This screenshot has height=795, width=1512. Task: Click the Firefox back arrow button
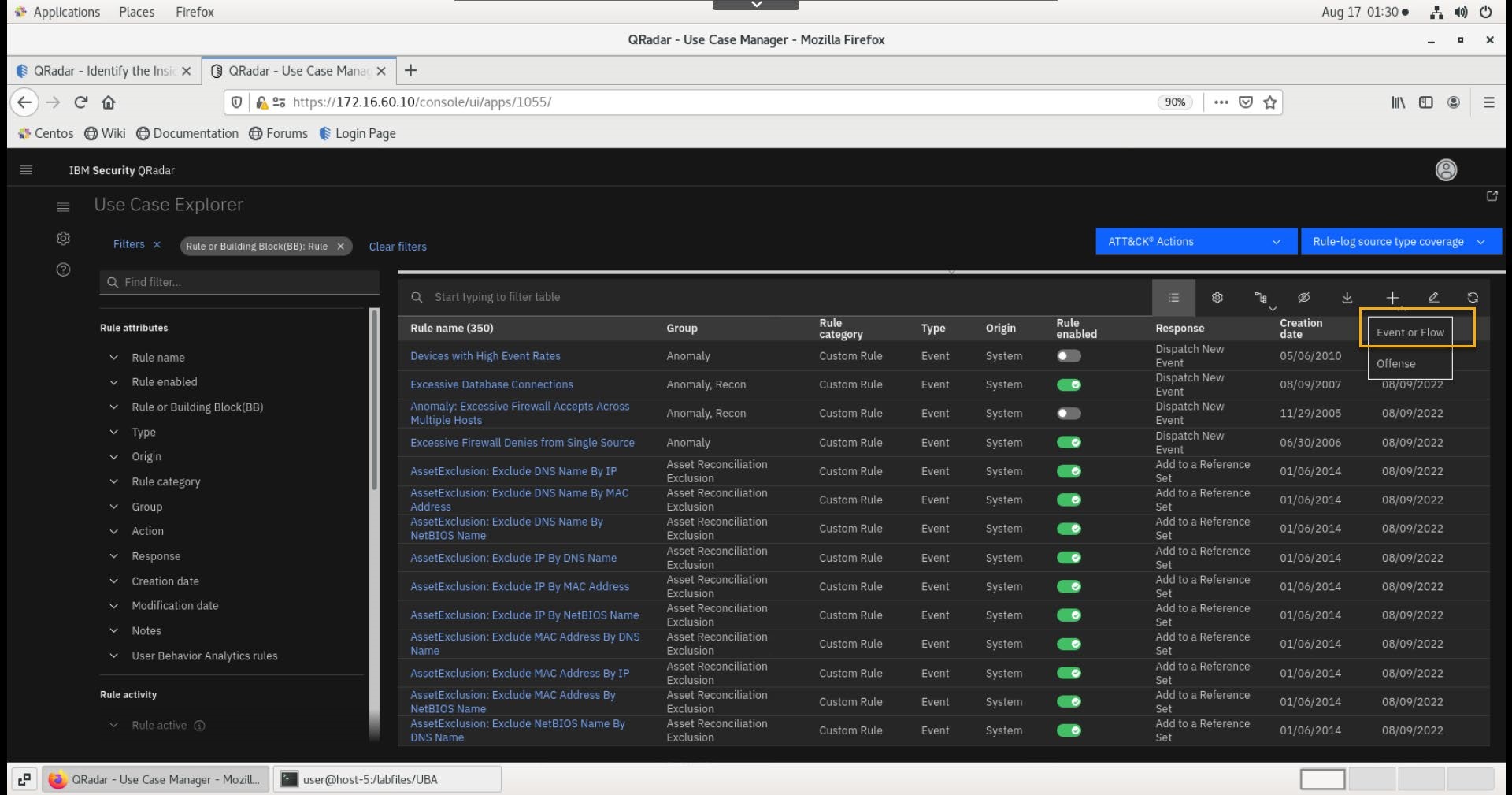[24, 102]
